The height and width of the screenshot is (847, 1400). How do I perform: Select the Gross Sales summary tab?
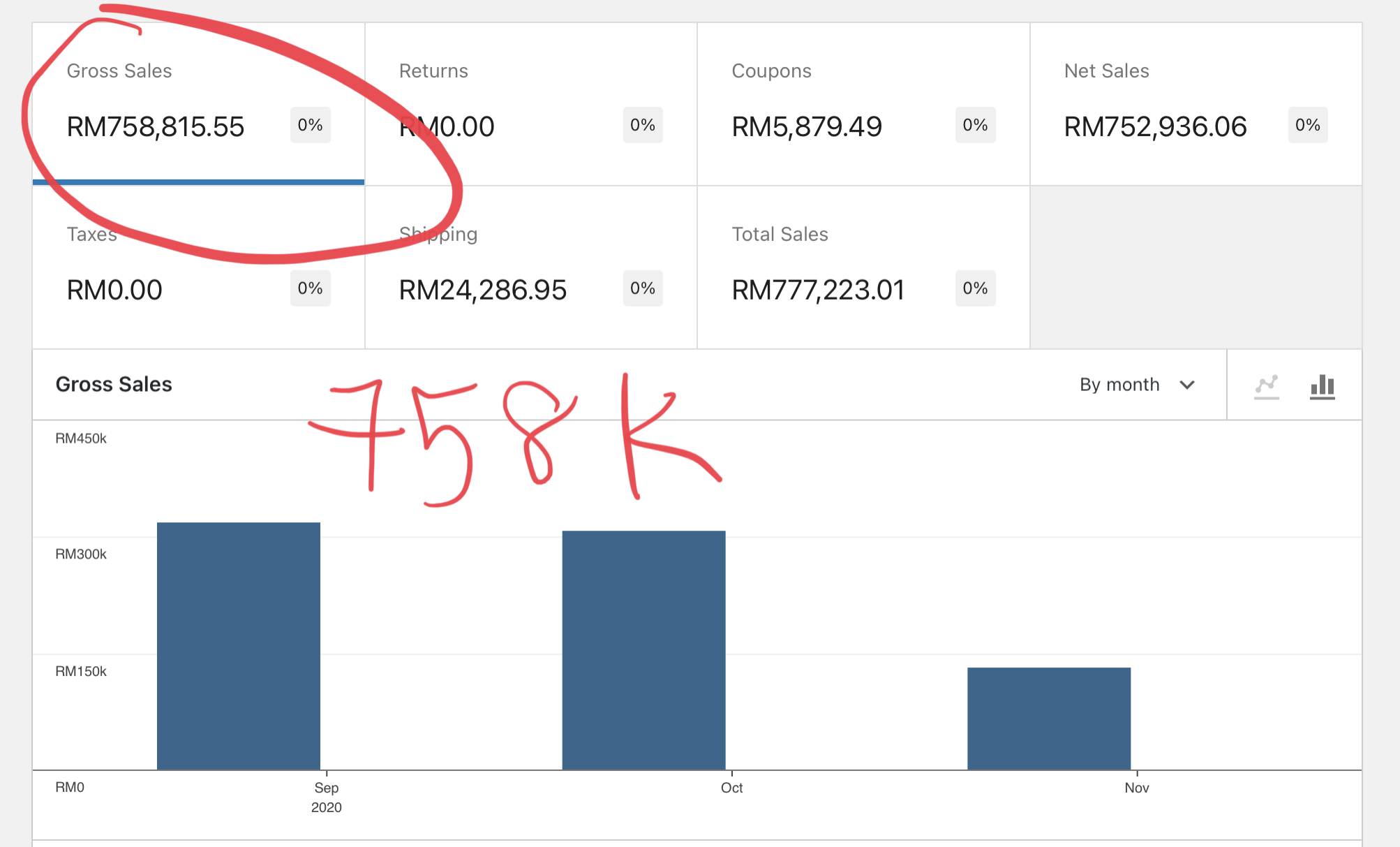click(198, 104)
